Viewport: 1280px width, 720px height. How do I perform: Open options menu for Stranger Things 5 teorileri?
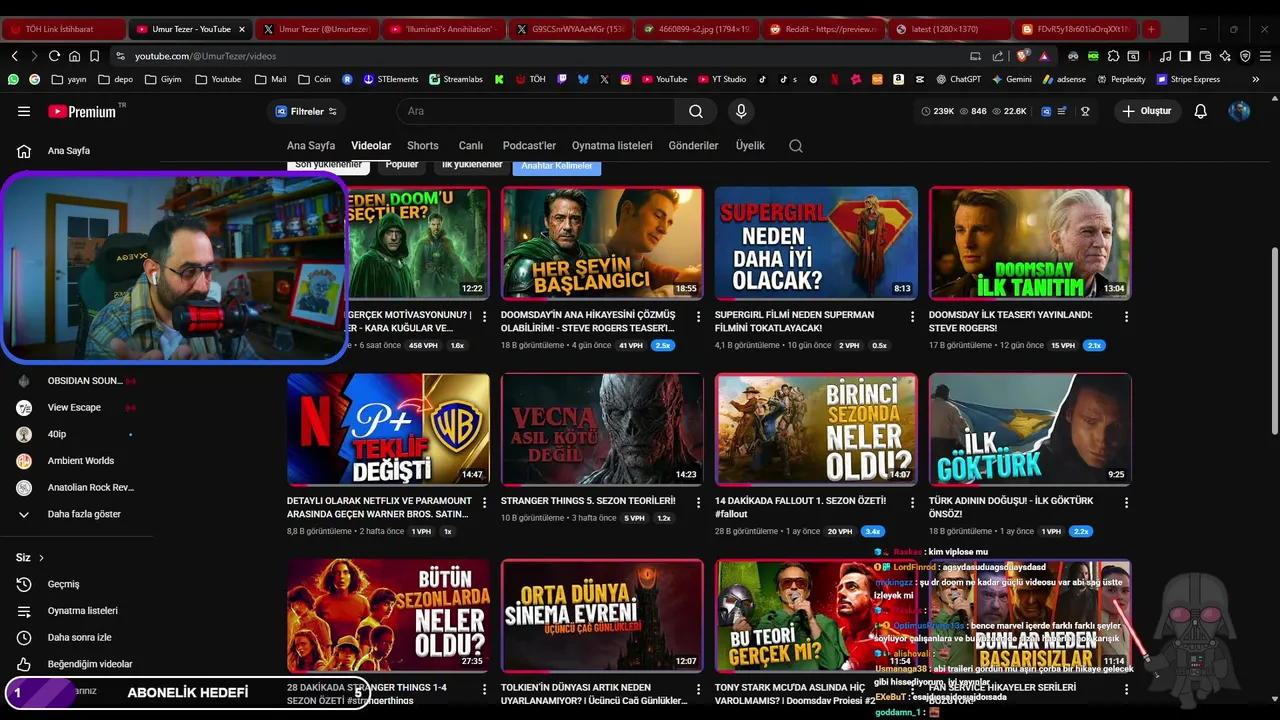click(698, 503)
